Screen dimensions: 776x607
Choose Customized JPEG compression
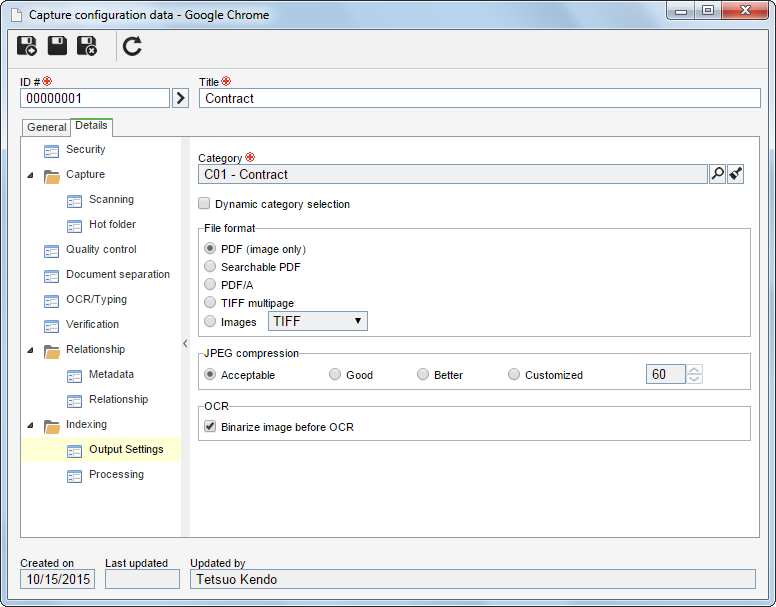click(514, 374)
